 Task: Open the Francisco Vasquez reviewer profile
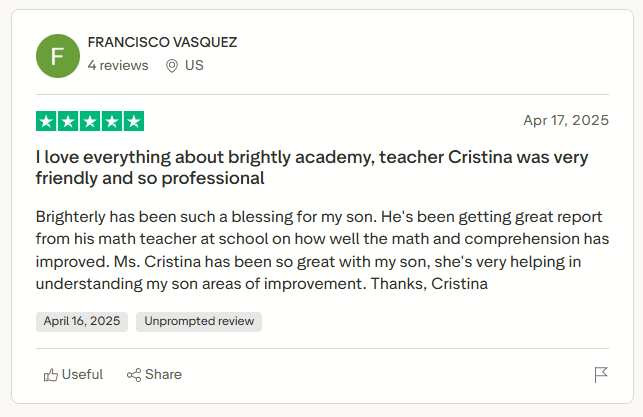(162, 42)
